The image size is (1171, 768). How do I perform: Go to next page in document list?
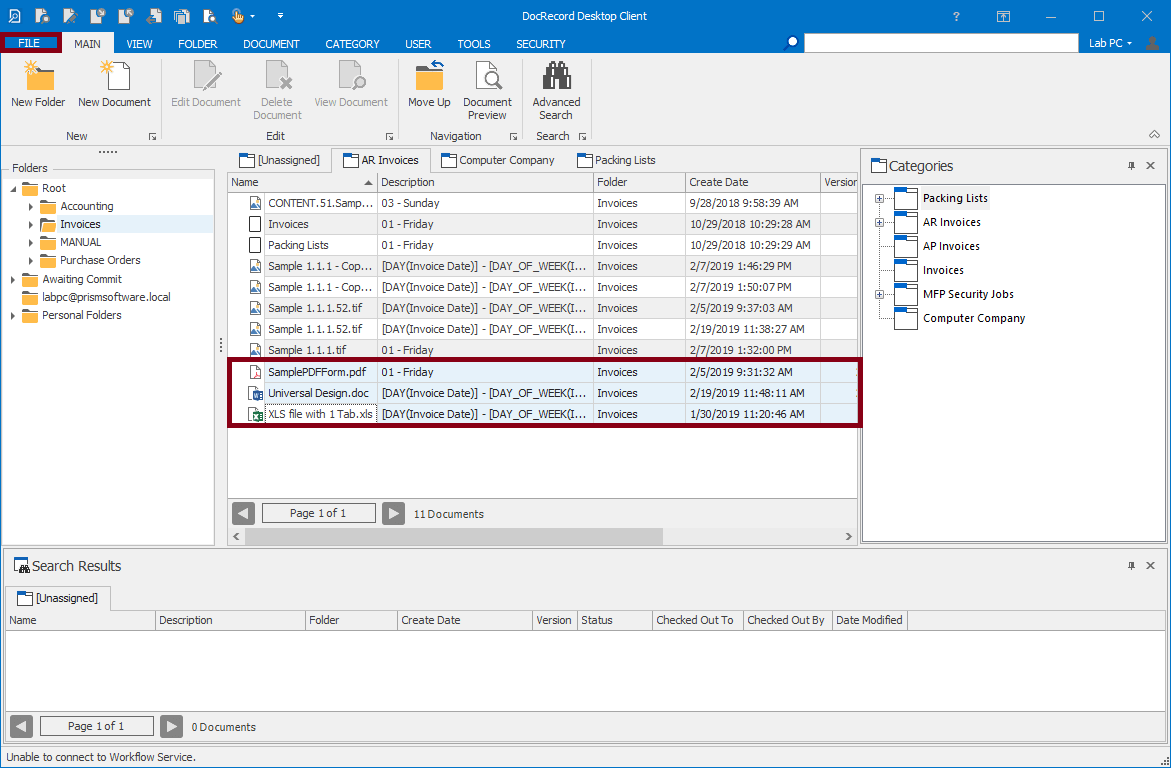tap(394, 513)
